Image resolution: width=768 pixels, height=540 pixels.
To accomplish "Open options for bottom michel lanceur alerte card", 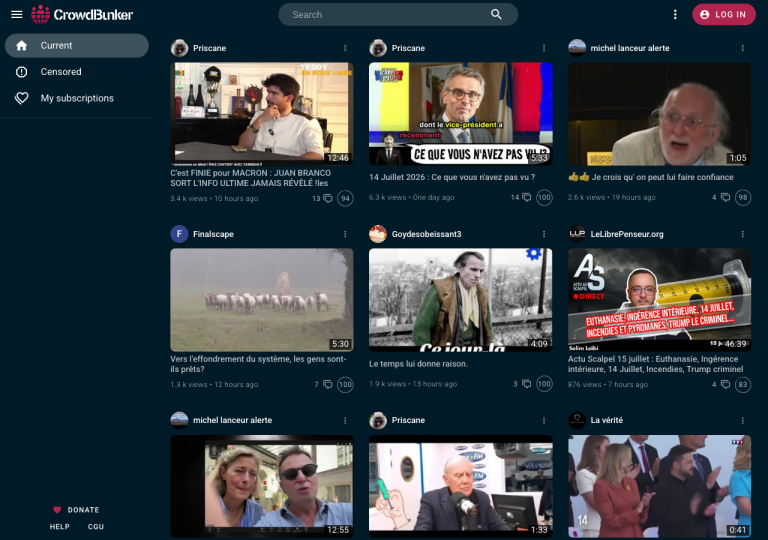I will click(345, 420).
